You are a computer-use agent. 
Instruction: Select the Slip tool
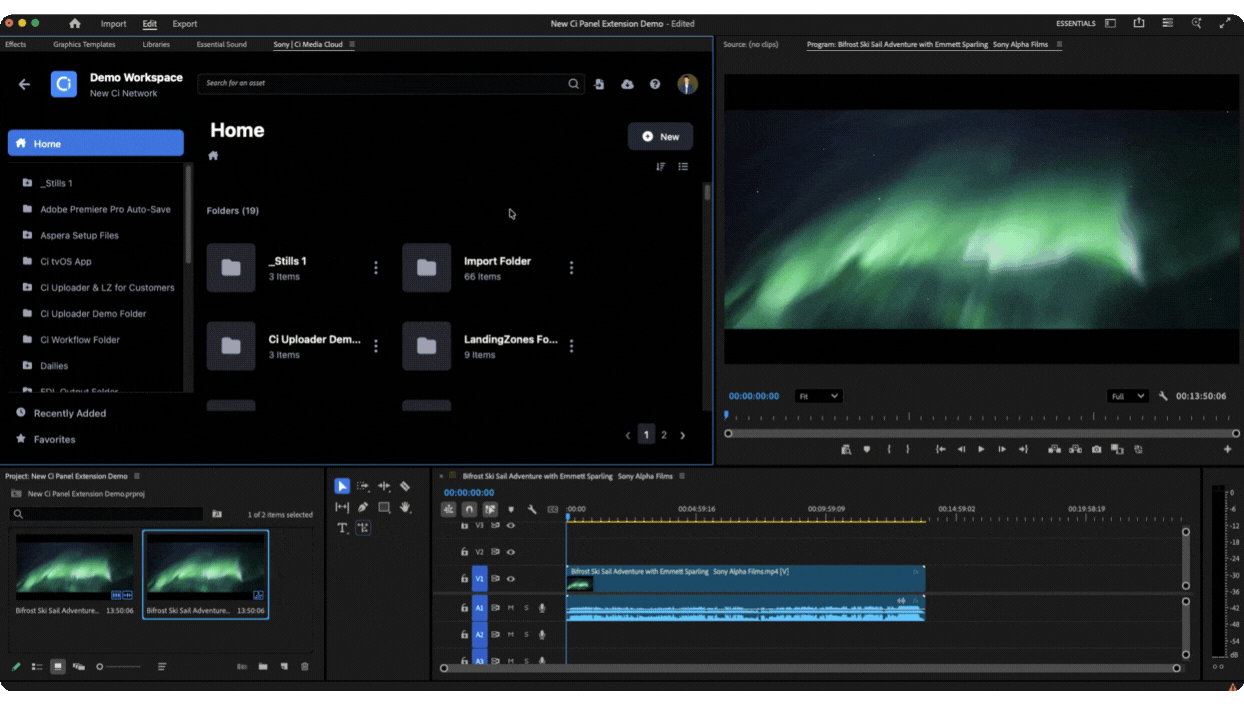(x=342, y=507)
